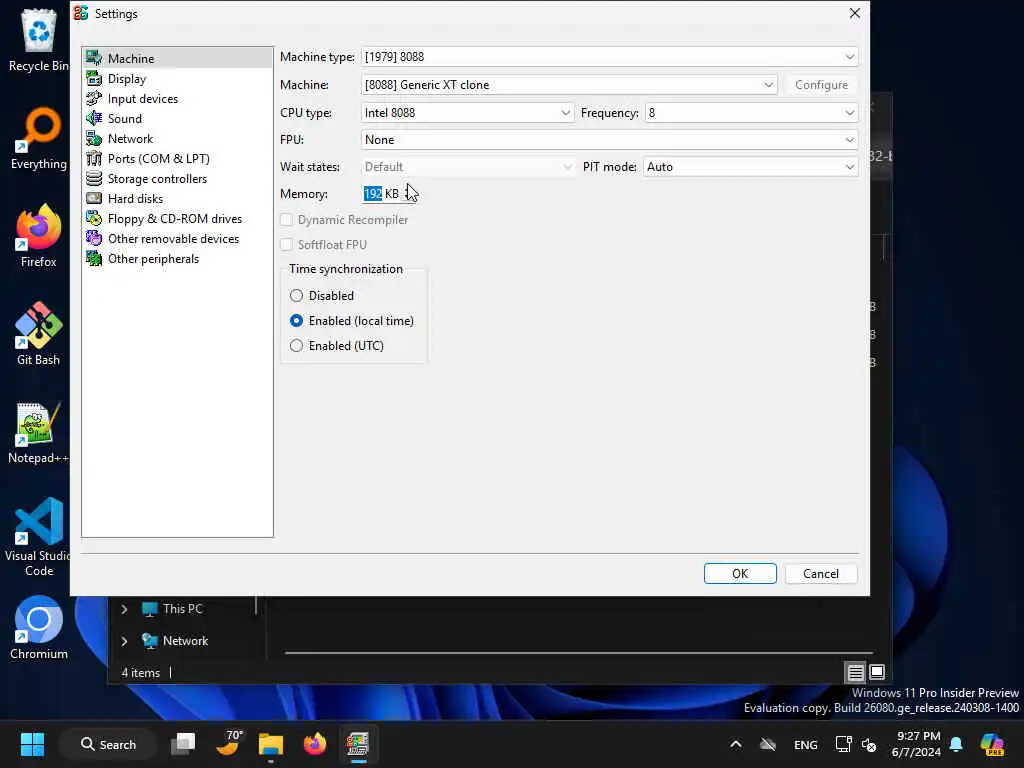Click the Recycle Bin desktop icon

pos(38,40)
